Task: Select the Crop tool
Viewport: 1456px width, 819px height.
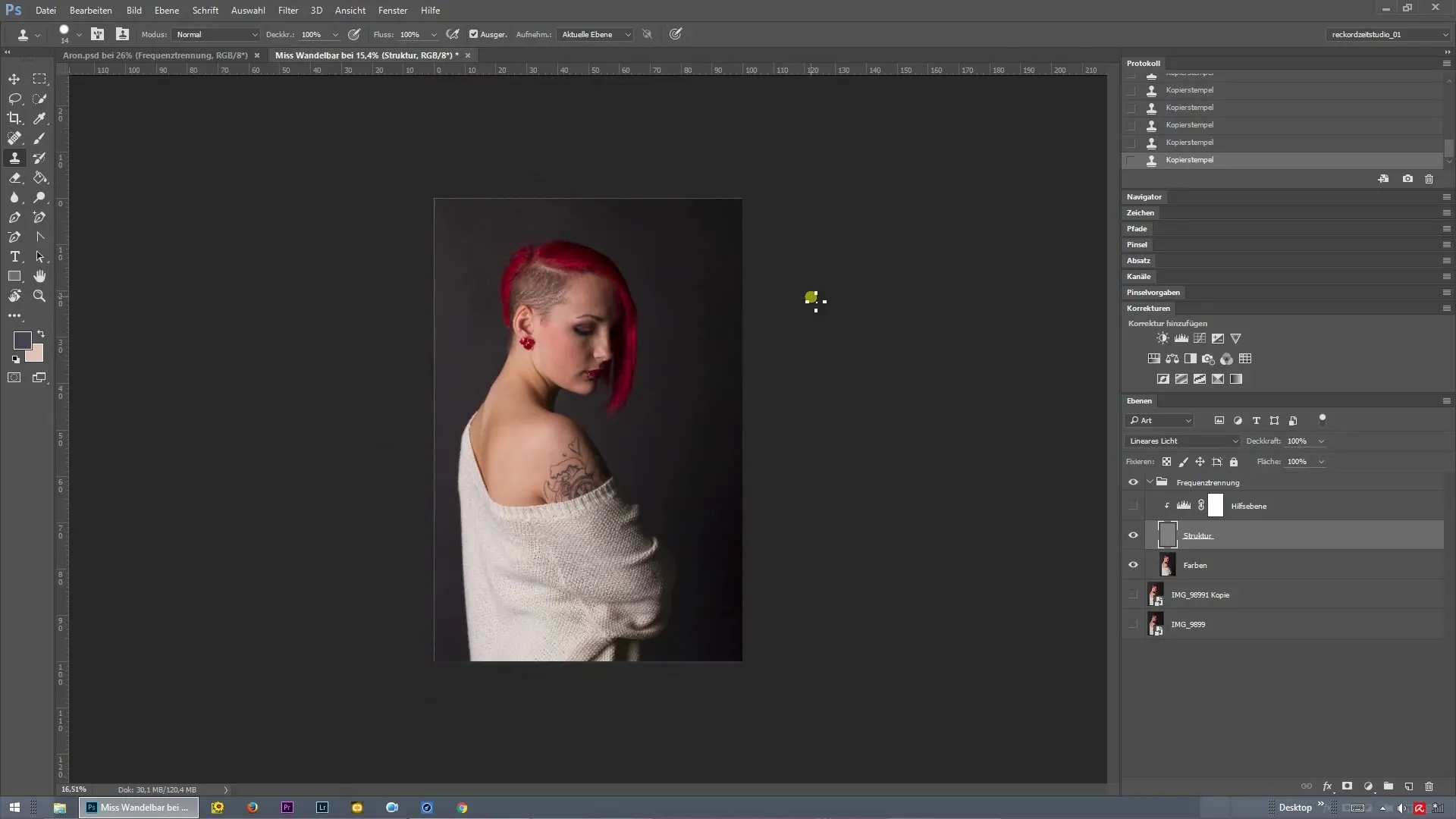Action: 14,118
